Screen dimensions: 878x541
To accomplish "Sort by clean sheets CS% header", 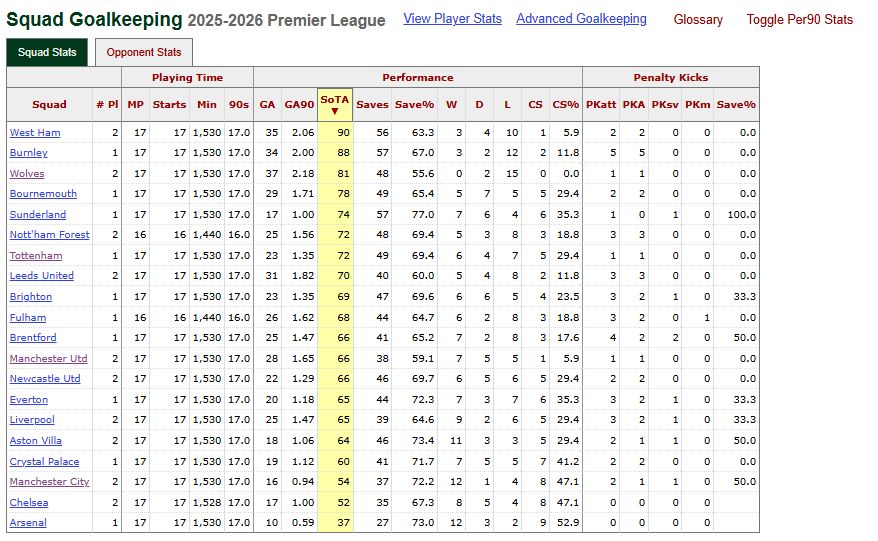I will pos(565,105).
